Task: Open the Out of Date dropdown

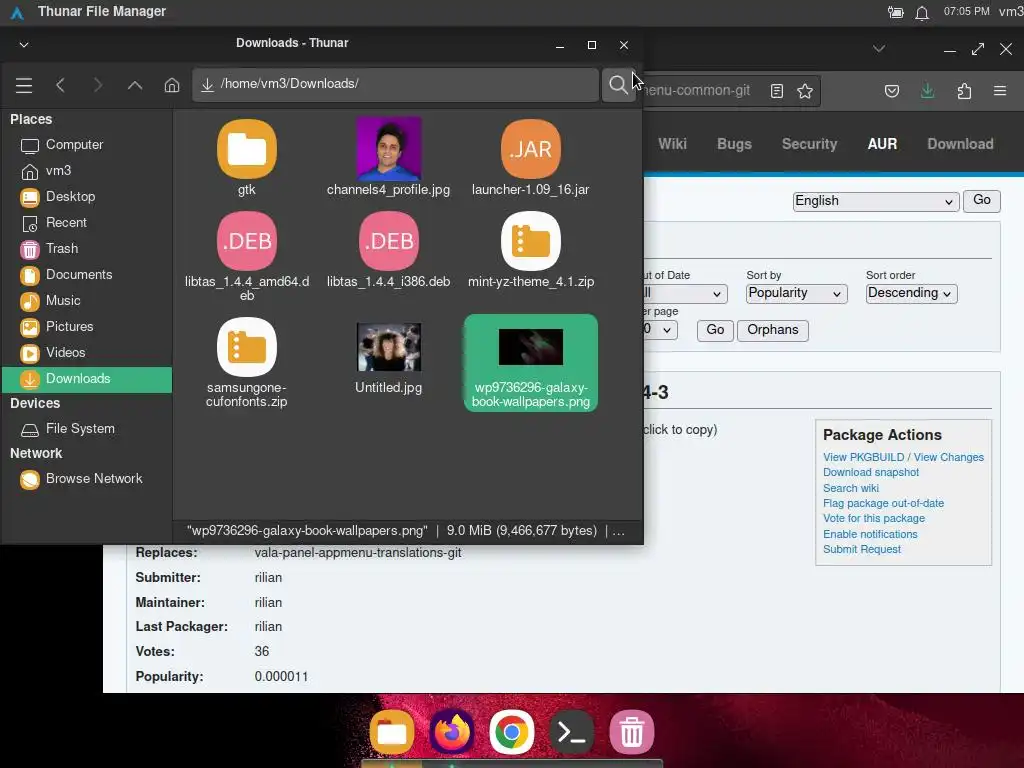Action: [x=684, y=293]
